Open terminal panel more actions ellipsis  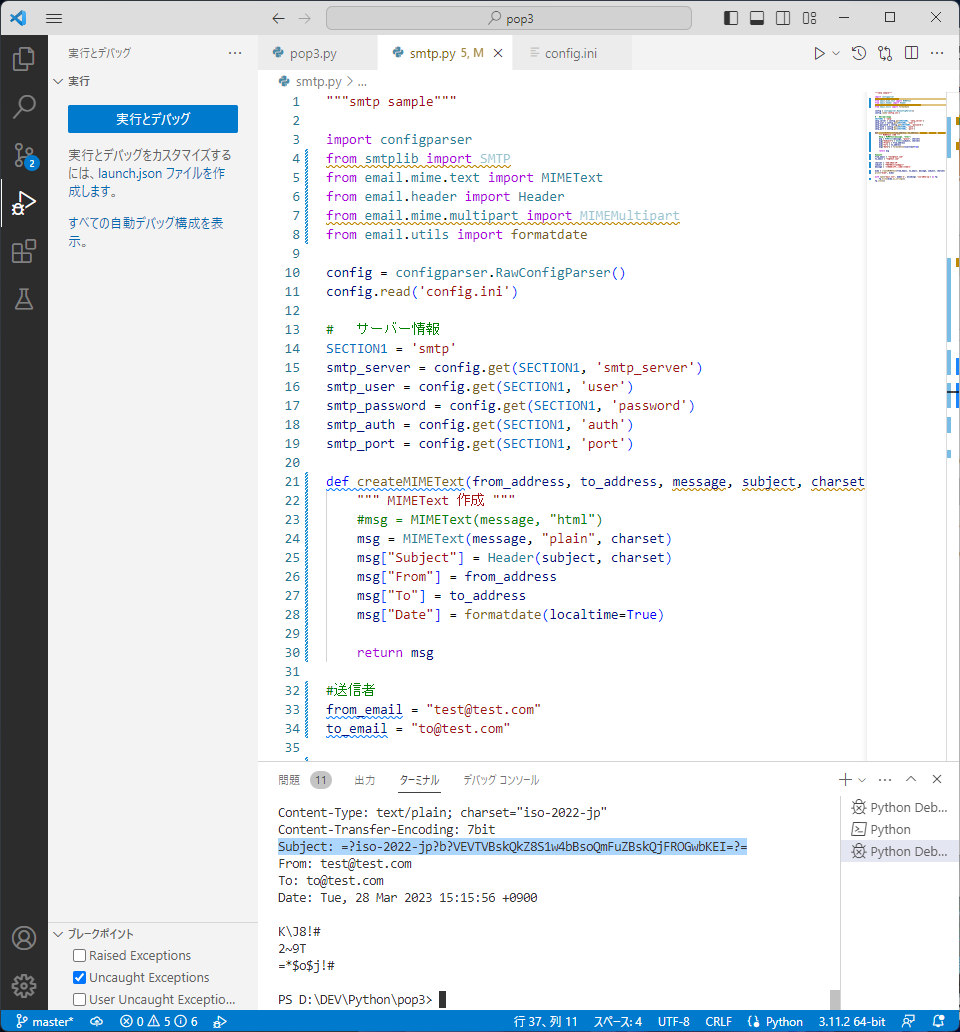(x=885, y=779)
